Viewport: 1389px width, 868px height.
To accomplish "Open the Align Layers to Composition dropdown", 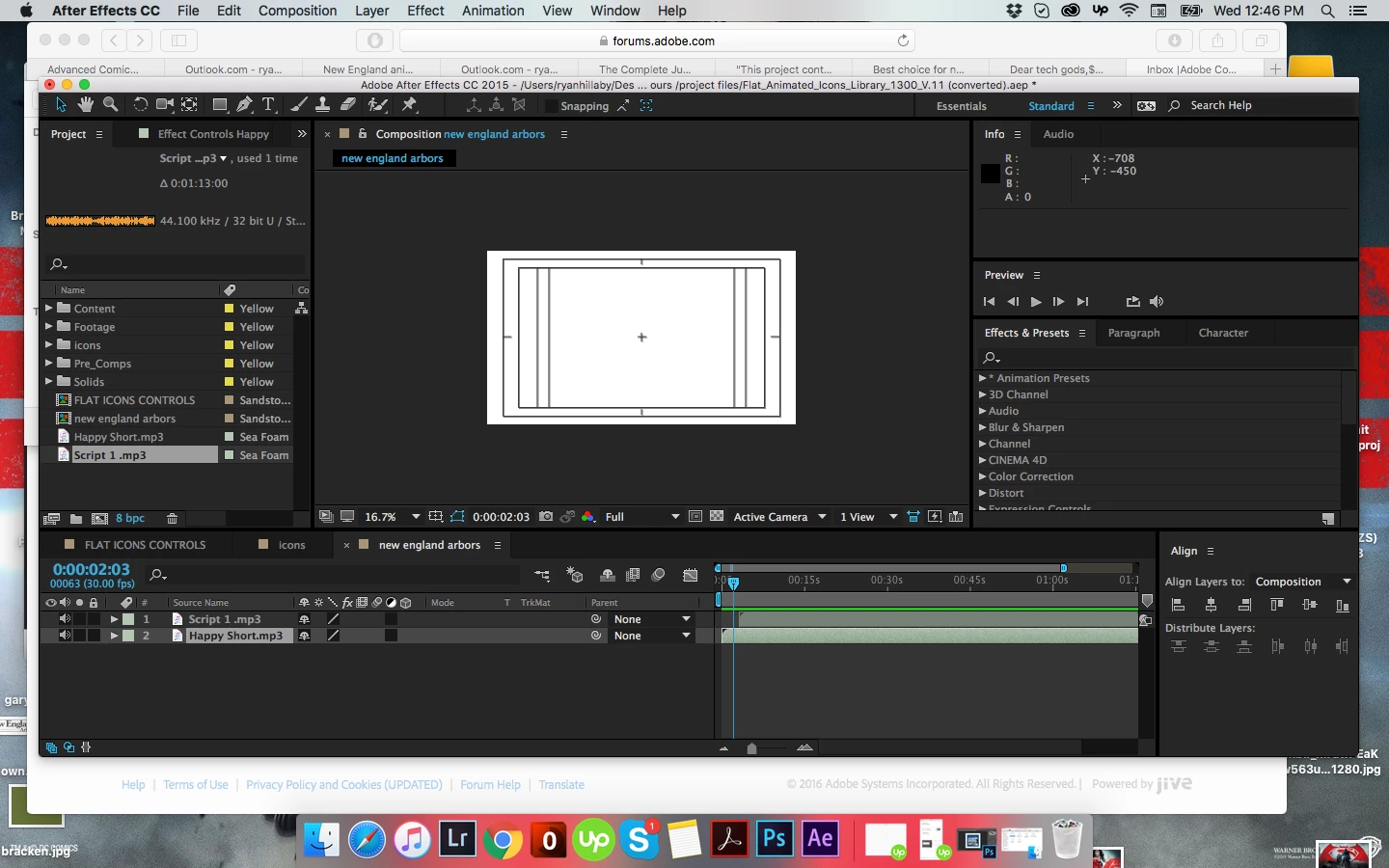I will [x=1302, y=582].
